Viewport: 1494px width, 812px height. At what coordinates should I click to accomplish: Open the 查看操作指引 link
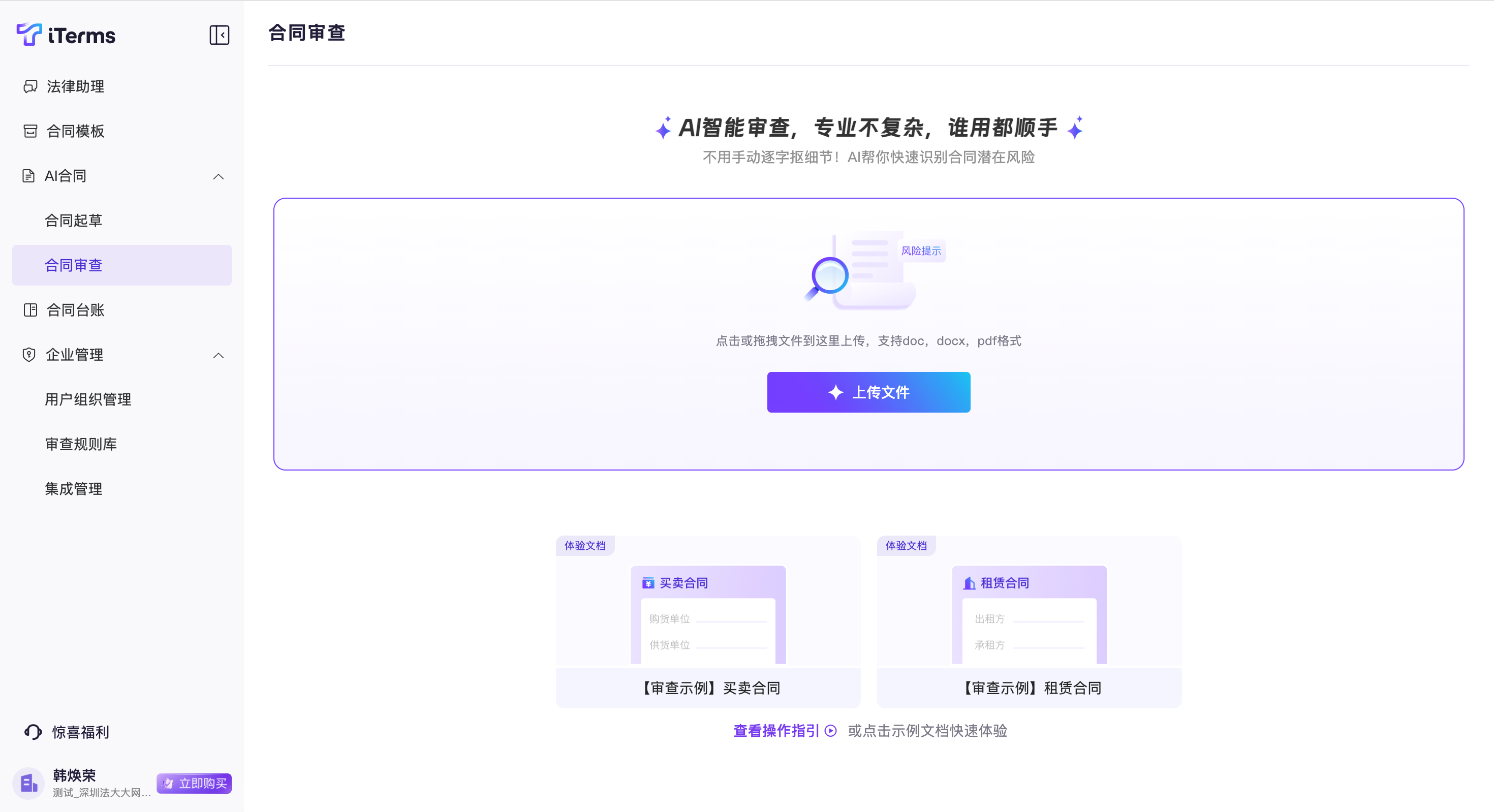coord(776,731)
